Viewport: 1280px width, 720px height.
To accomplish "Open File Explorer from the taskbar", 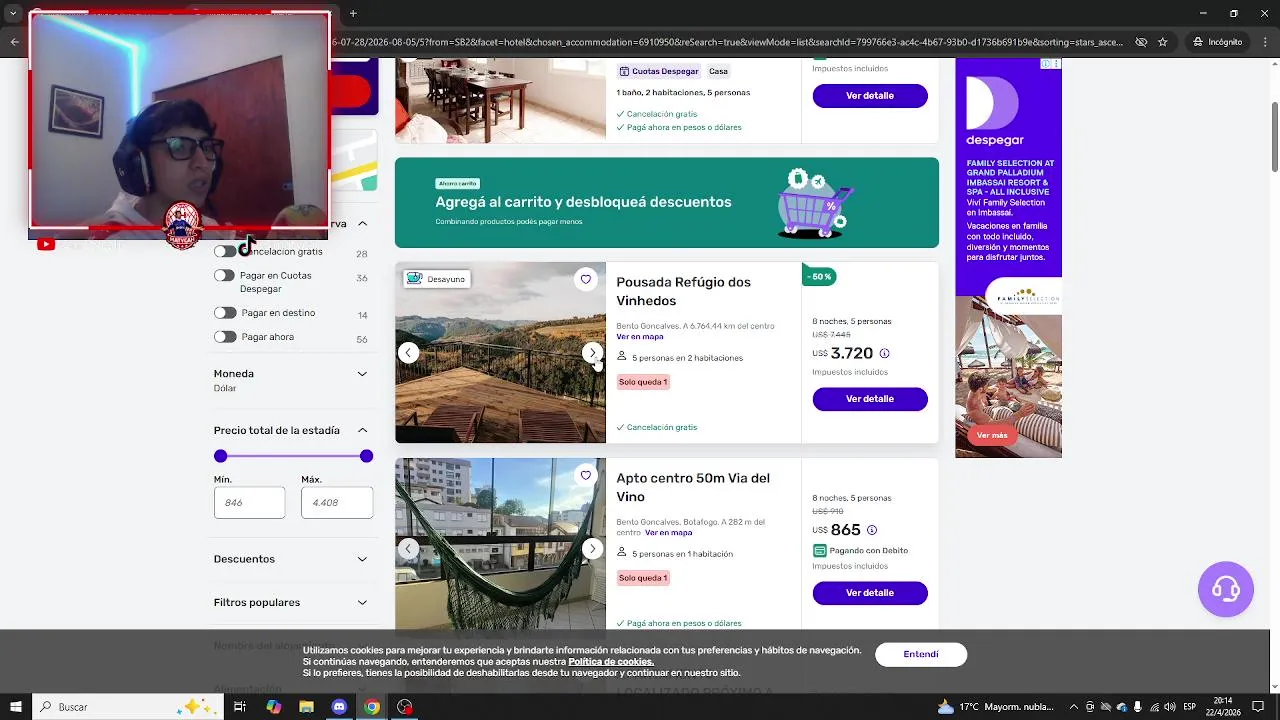I will coord(307,707).
